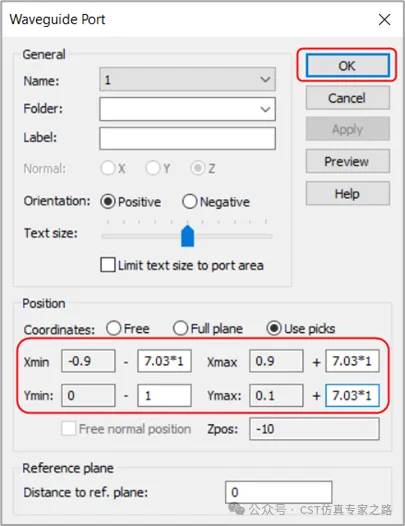Viewport: 405px width, 526px height.
Task: Click the Text size slider handle
Action: point(187,236)
